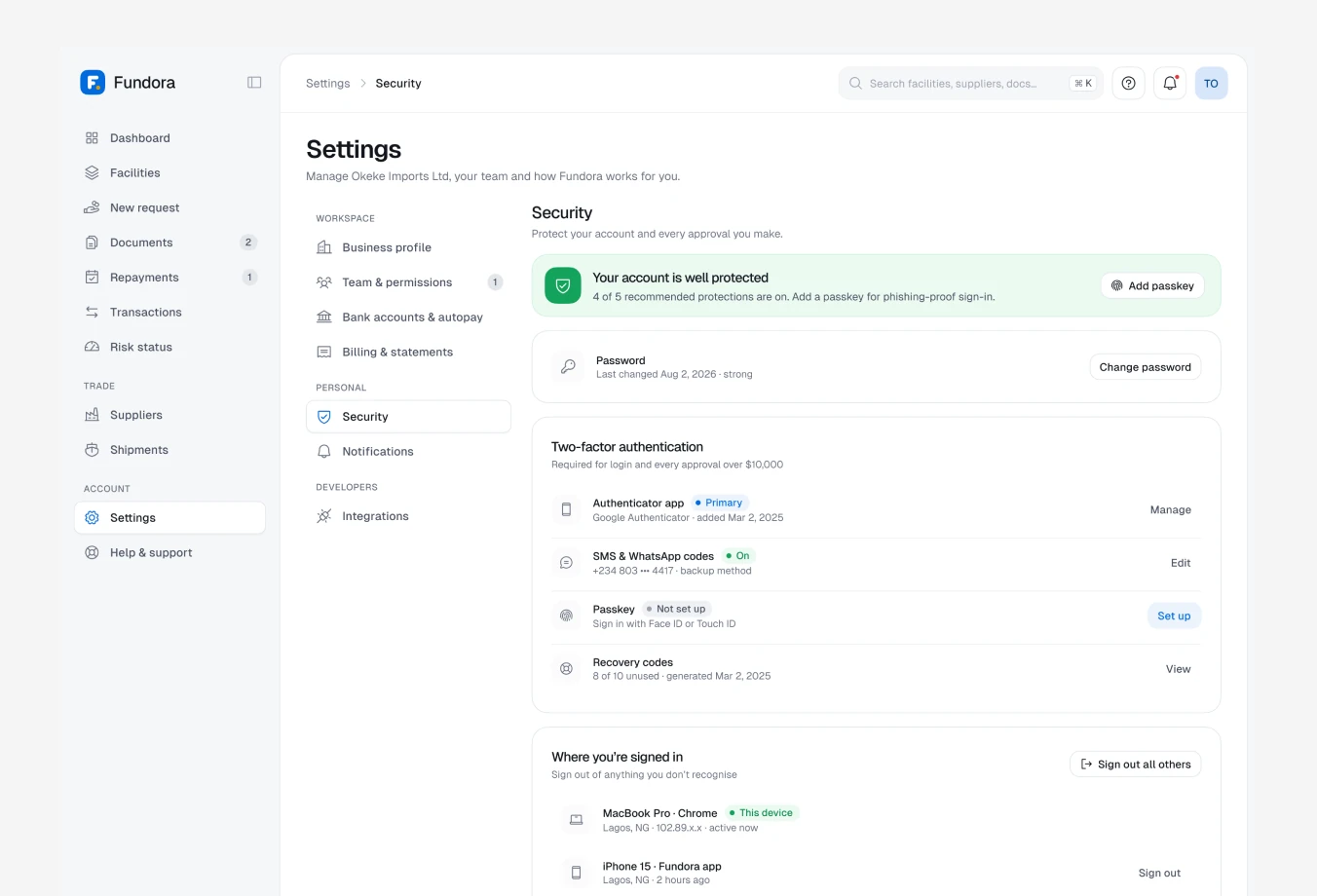
Task: Click the Add passkey button
Action: (x=1152, y=285)
